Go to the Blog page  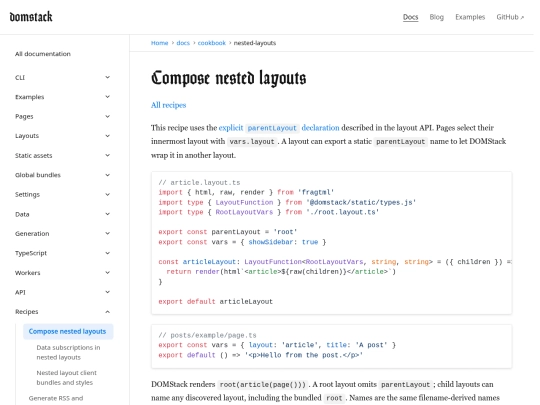436,17
